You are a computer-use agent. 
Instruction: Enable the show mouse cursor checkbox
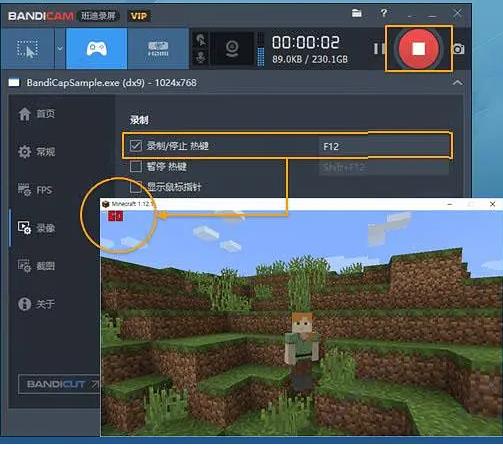[x=136, y=187]
